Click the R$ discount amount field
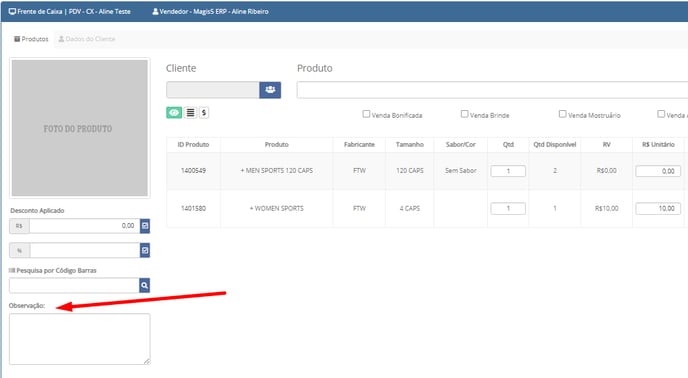This screenshot has height=378, width=688. [x=85, y=226]
